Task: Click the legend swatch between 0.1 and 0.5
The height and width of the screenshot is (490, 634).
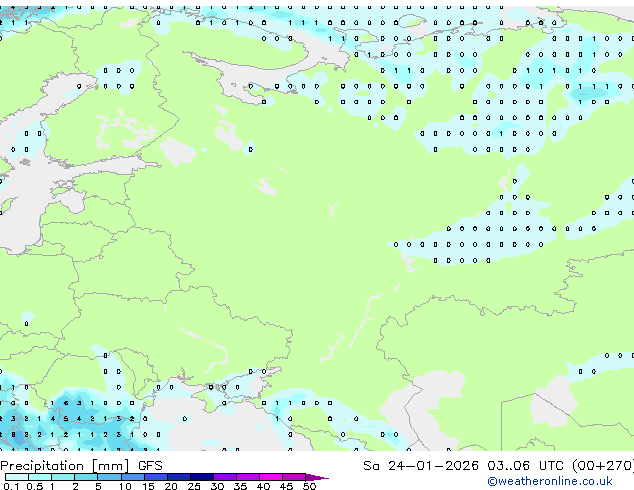Action: [17, 477]
